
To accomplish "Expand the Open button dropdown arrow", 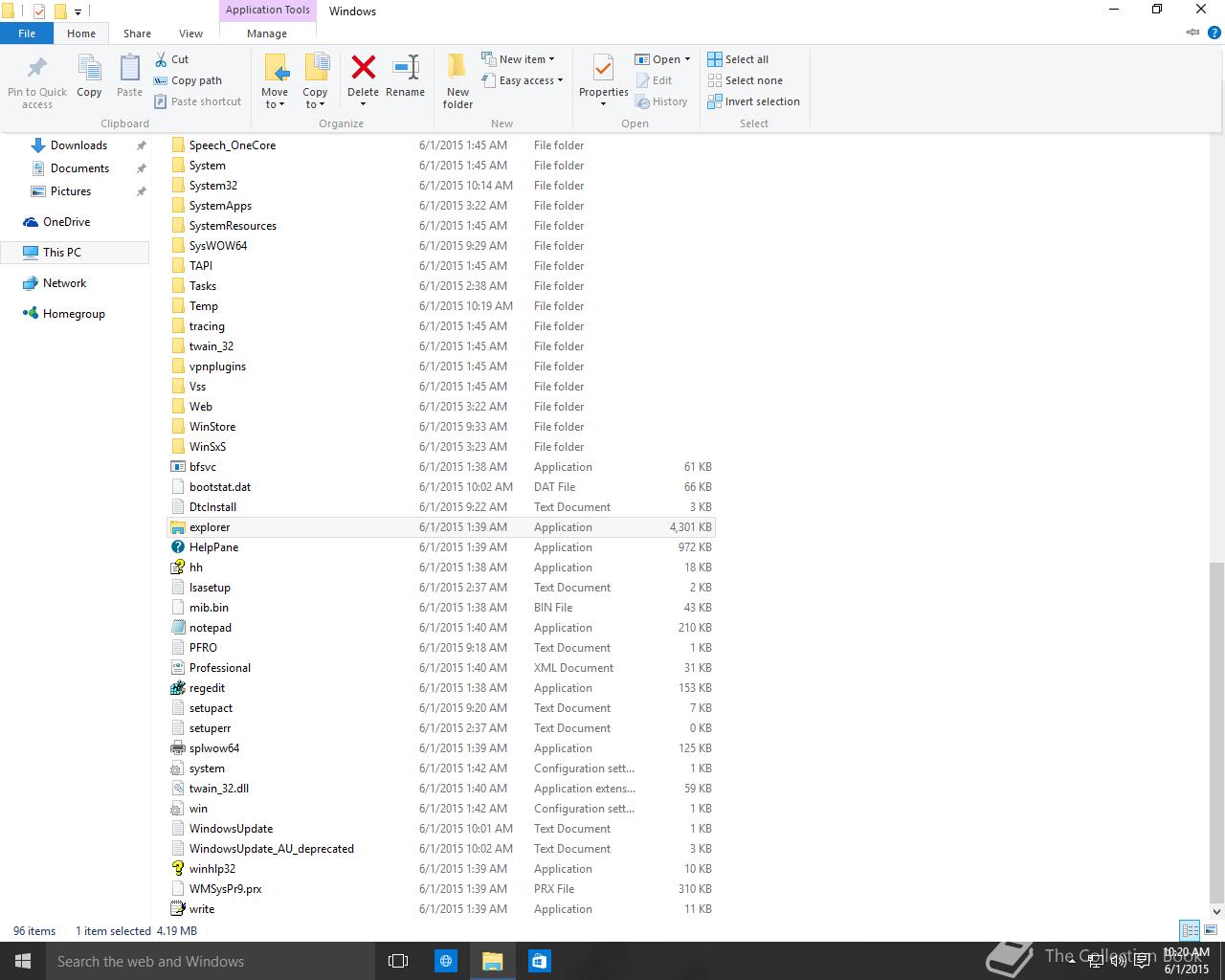I will tap(687, 59).
